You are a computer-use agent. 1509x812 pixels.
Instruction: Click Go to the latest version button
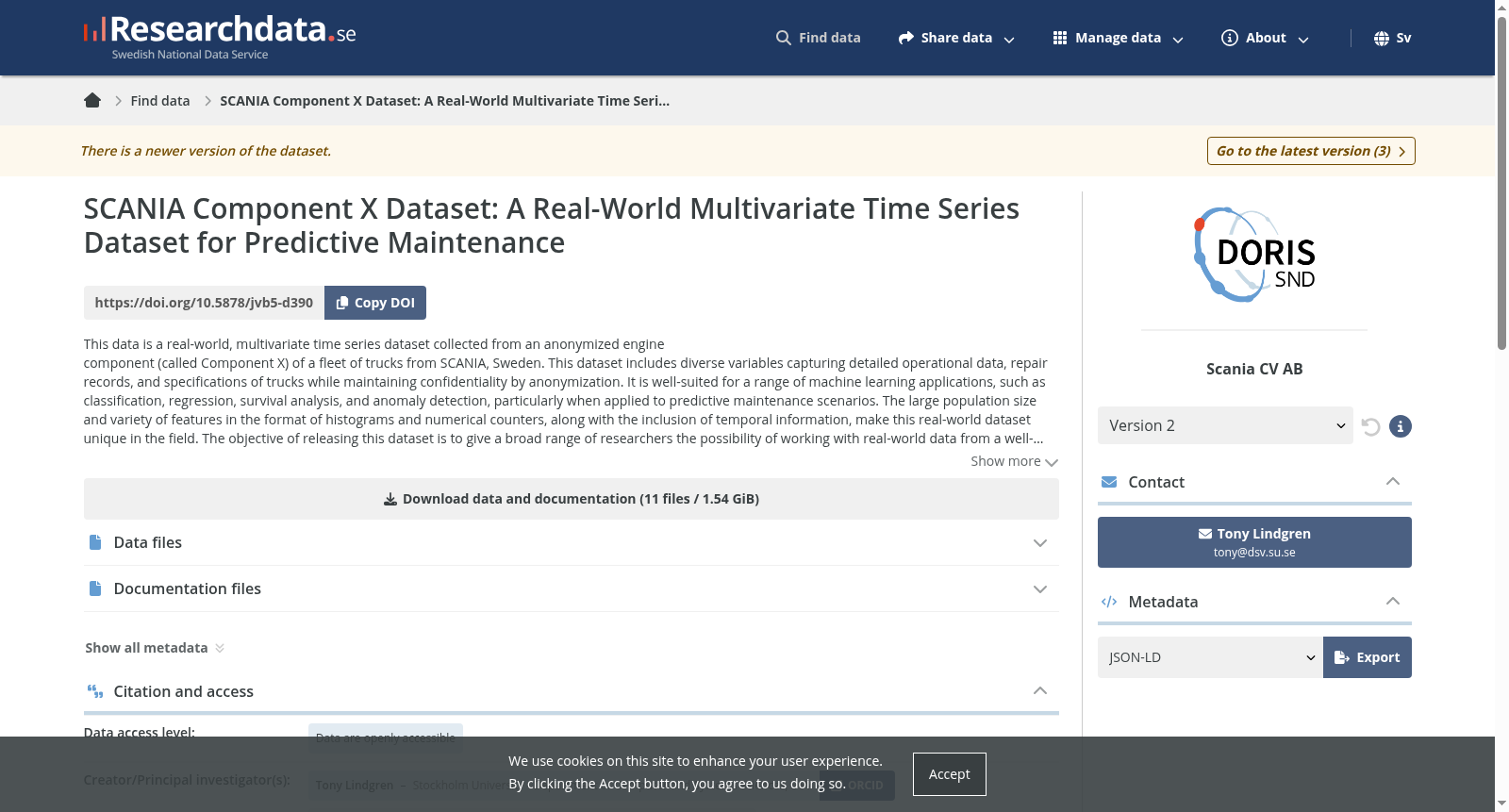click(x=1311, y=151)
